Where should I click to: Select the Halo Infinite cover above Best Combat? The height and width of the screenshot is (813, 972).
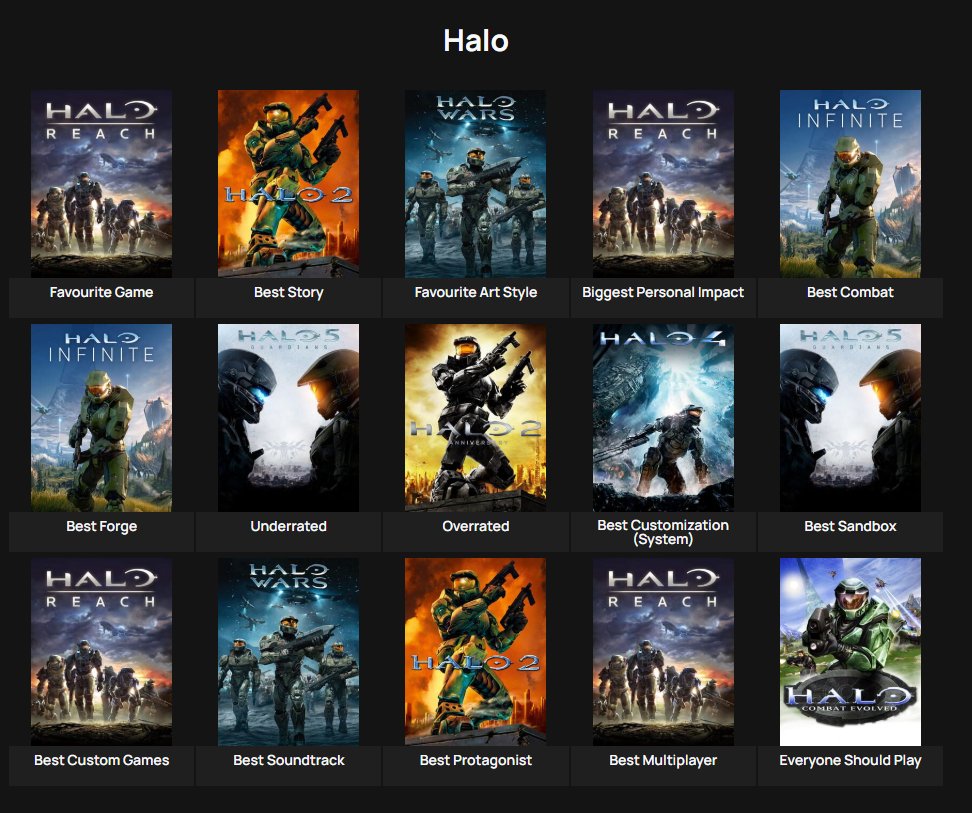coord(850,183)
